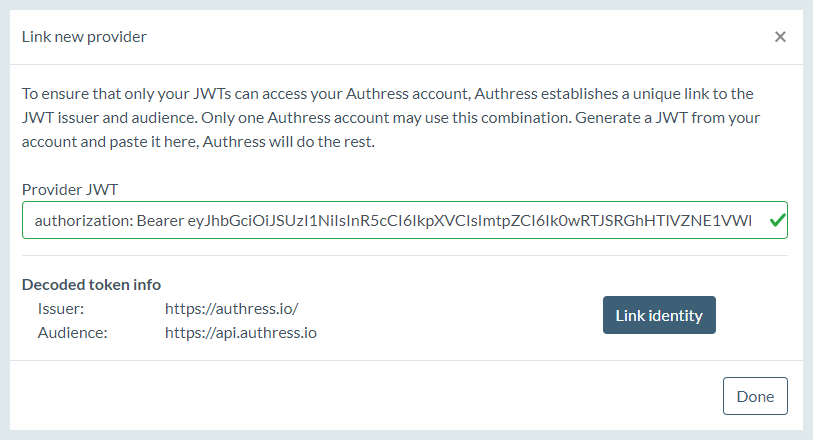The image size is (813, 440).
Task: Place cursor at end of visible JWT token
Action: (x=750, y=221)
